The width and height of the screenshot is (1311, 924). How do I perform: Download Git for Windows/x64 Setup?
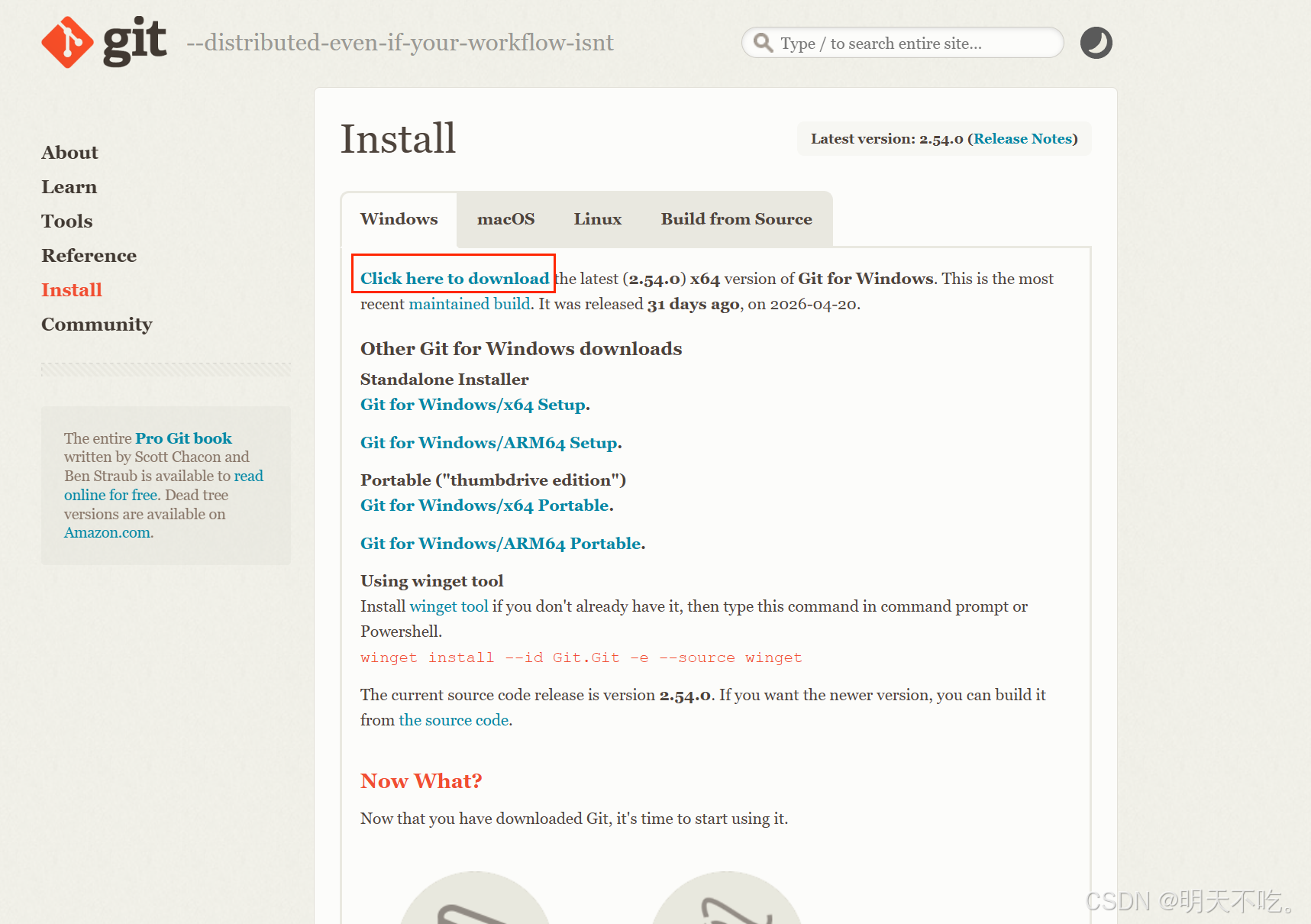473,405
